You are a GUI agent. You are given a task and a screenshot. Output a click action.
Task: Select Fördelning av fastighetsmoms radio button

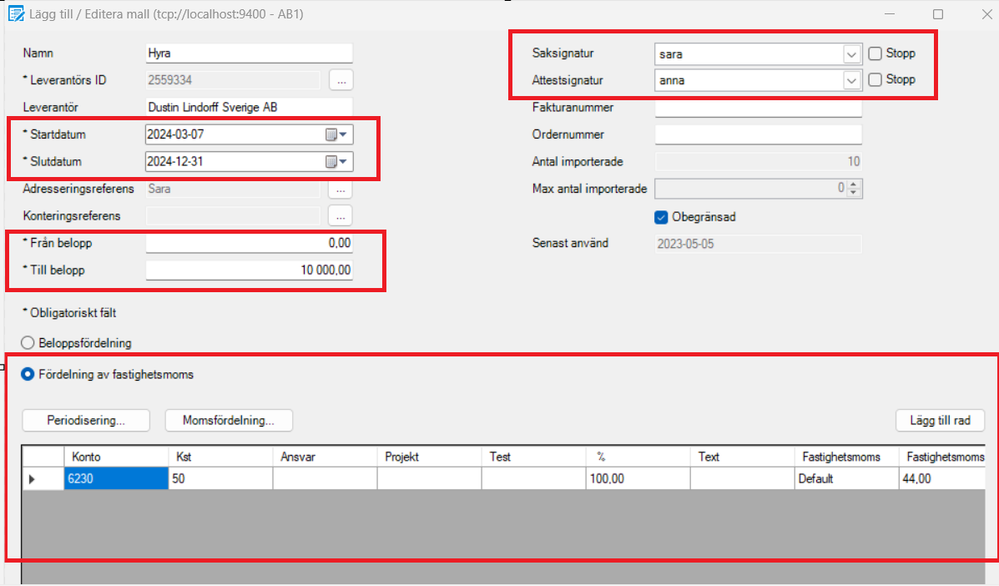(x=27, y=374)
